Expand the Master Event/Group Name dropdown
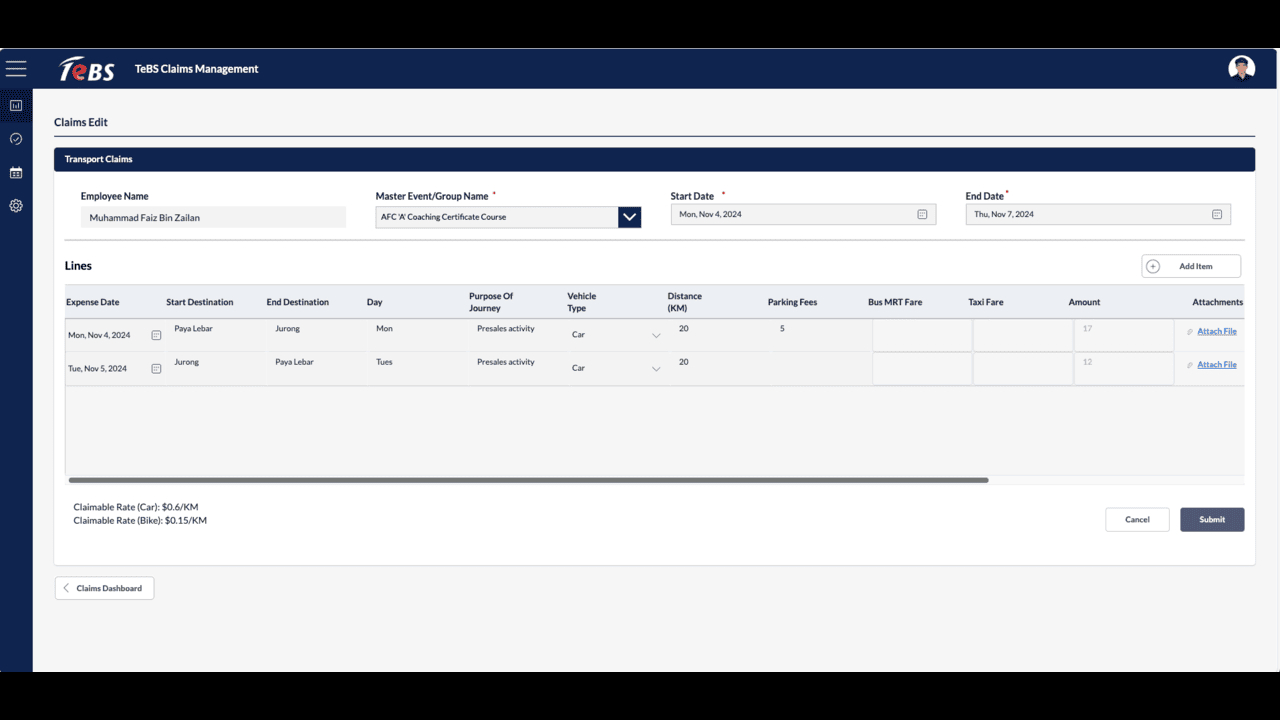The image size is (1280, 720). (x=629, y=217)
